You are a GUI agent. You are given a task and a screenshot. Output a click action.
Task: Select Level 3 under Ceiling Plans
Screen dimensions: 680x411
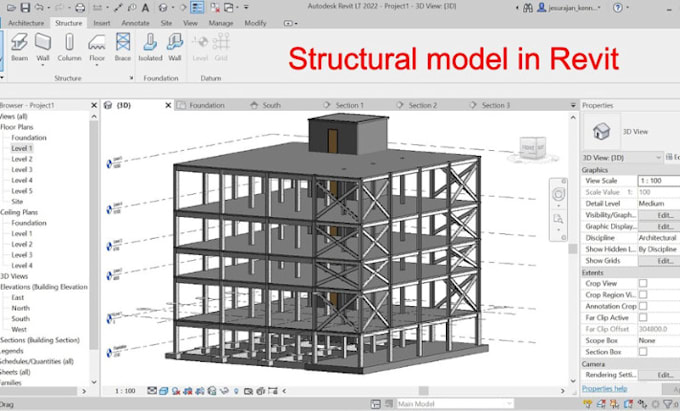click(x=22, y=254)
